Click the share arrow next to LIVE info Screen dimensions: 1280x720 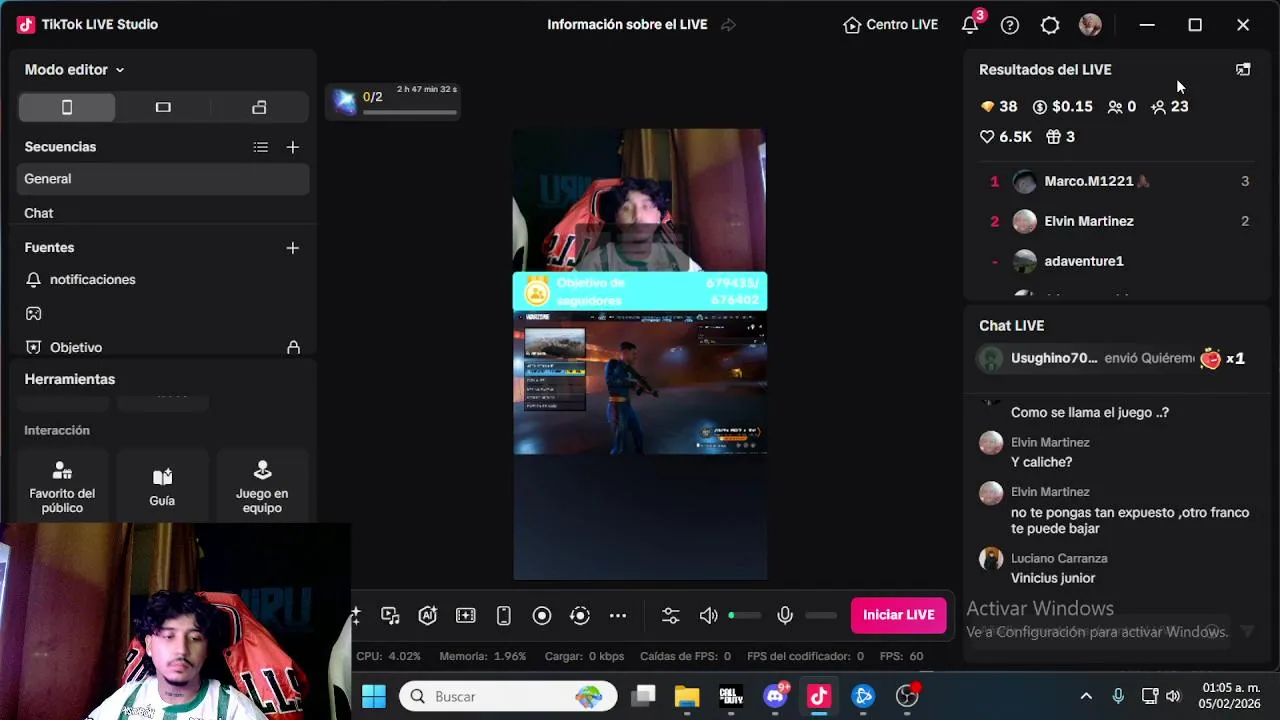pyautogui.click(x=728, y=25)
